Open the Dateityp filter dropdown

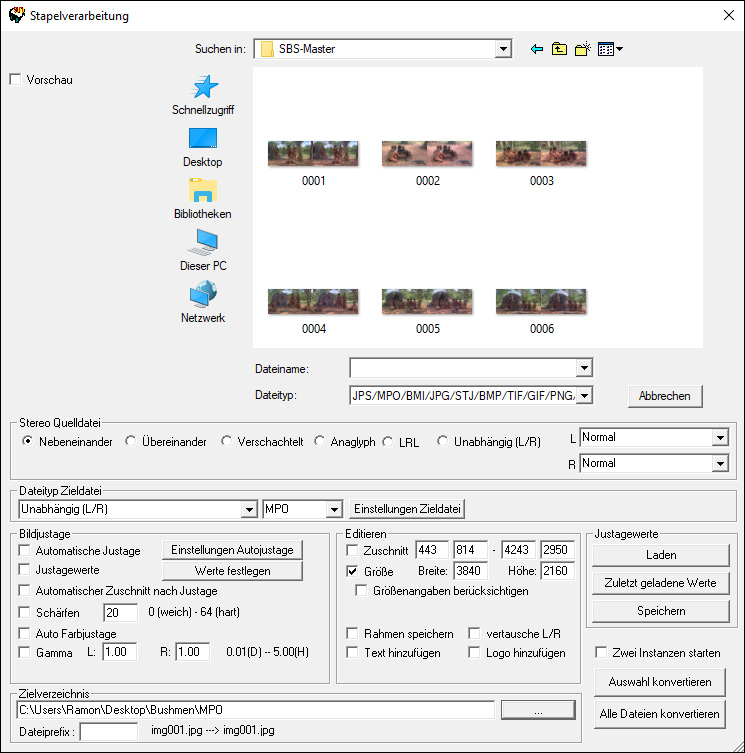pos(585,396)
